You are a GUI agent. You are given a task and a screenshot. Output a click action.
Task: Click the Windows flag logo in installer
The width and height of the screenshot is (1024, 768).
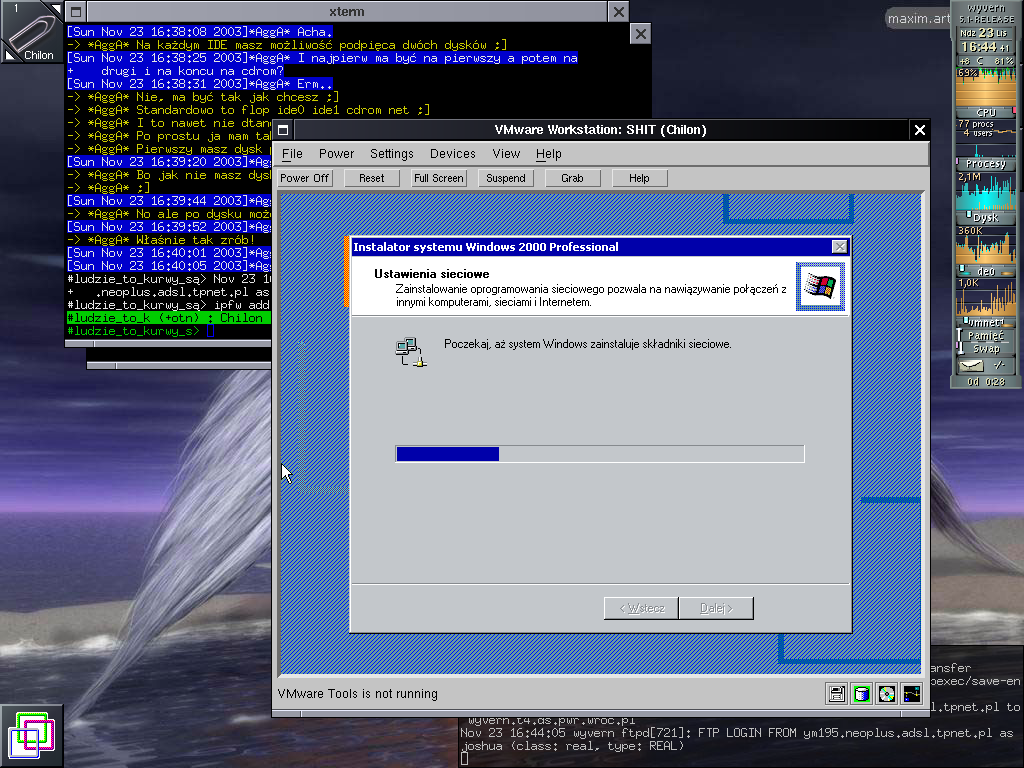click(820, 287)
